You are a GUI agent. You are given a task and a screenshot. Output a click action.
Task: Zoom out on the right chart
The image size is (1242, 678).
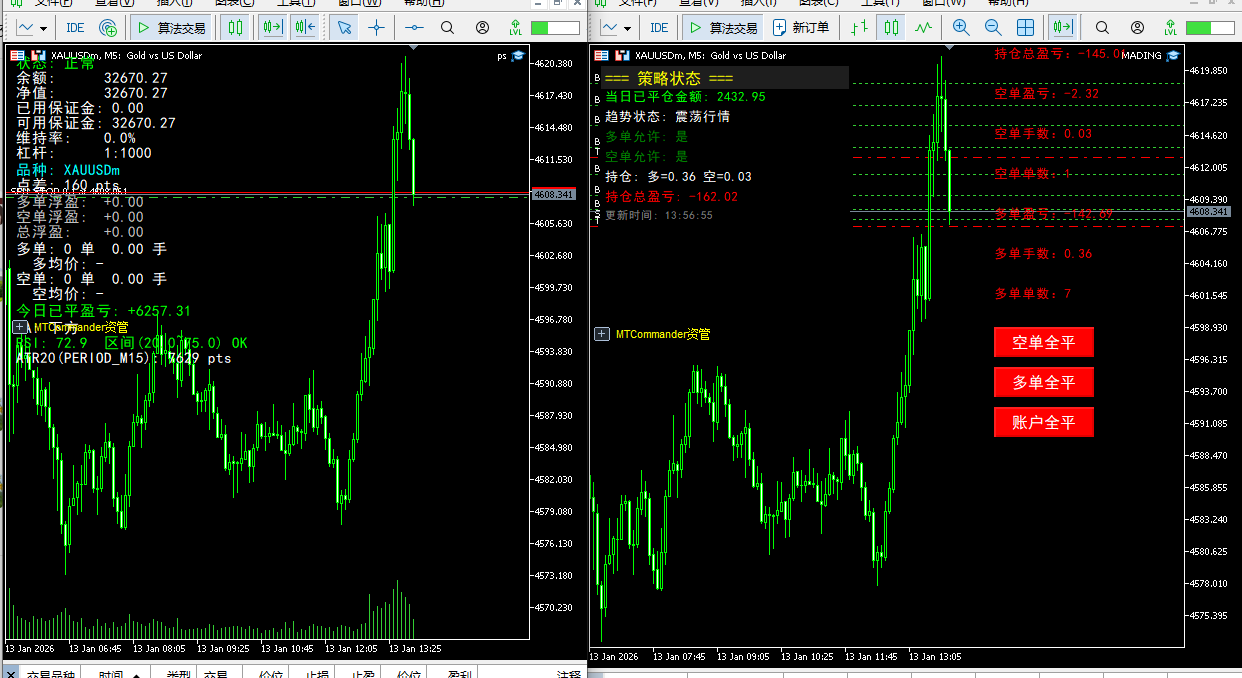tap(993, 28)
